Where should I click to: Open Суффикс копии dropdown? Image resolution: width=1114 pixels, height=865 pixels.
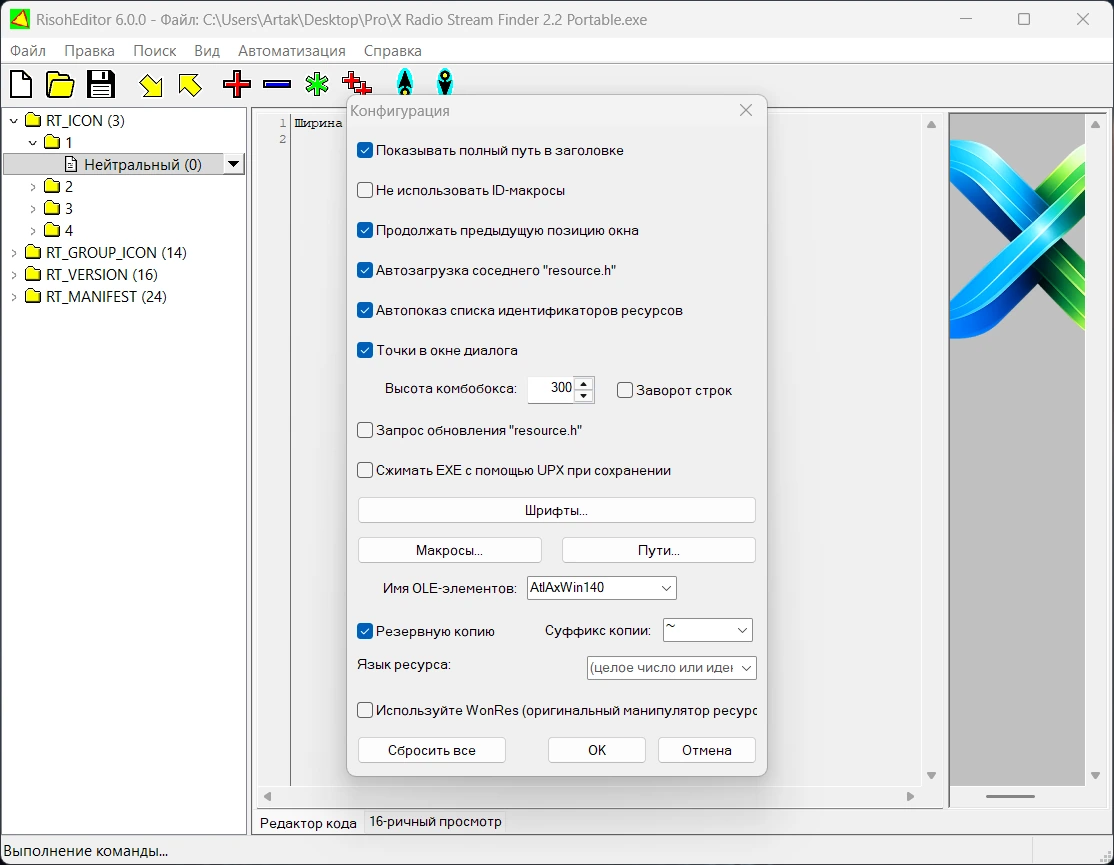point(708,630)
